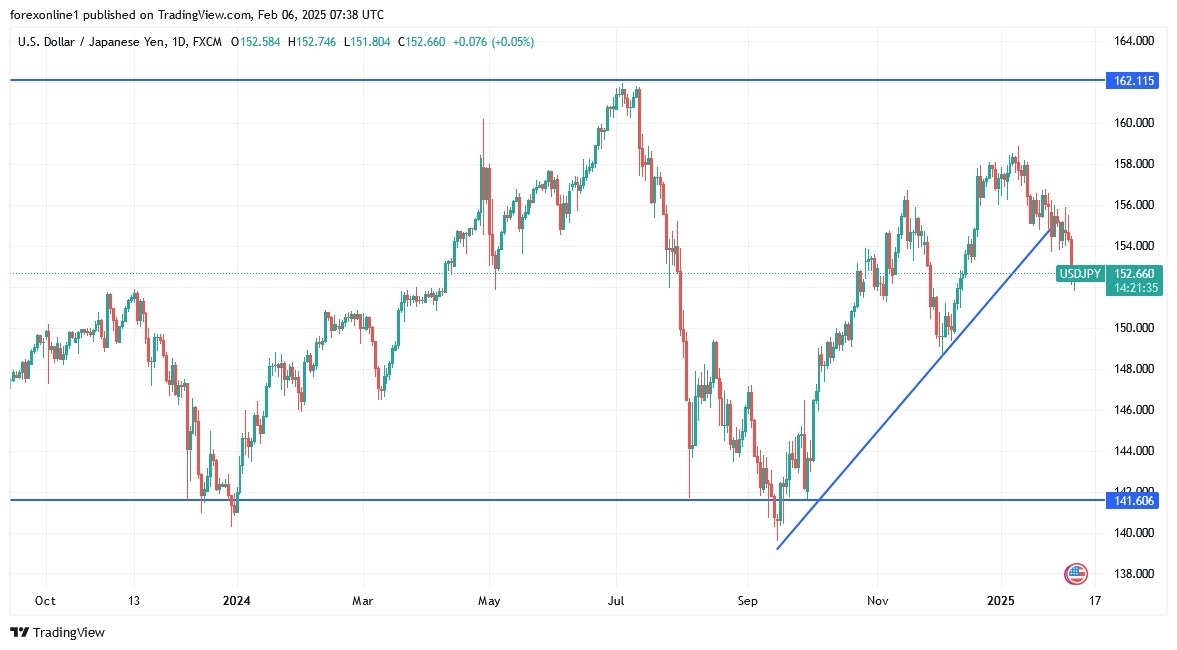Click the Jul label on time axis
1177x650 pixels.
[x=616, y=601]
